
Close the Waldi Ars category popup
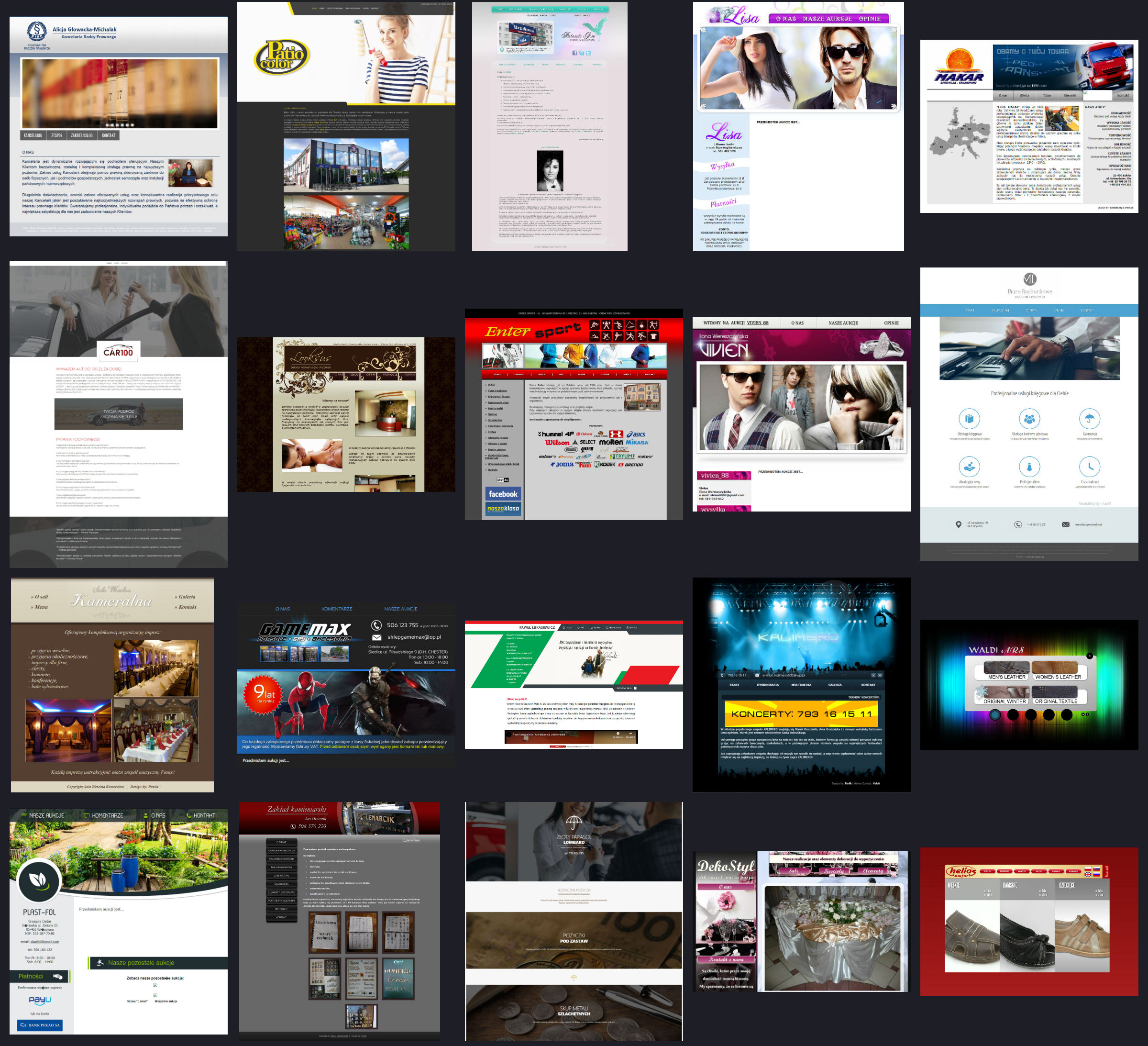coord(1089,656)
